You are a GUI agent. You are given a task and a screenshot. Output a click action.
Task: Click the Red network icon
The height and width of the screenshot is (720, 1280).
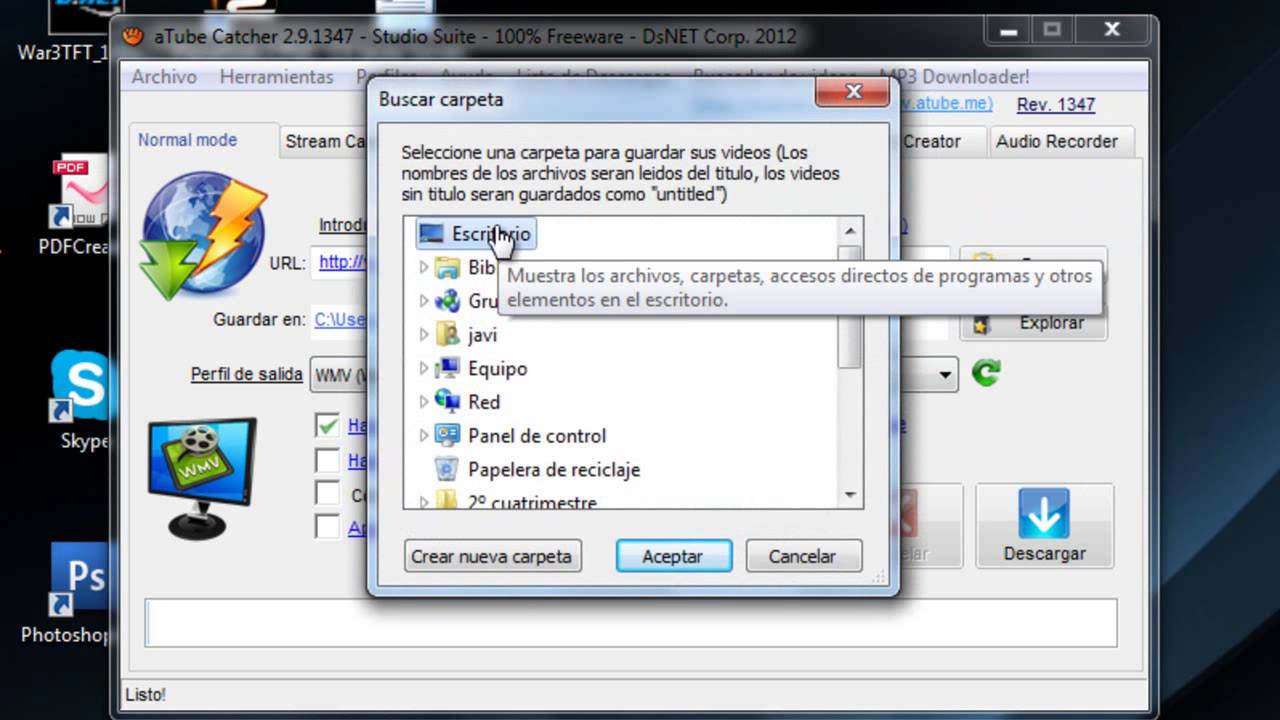(448, 401)
